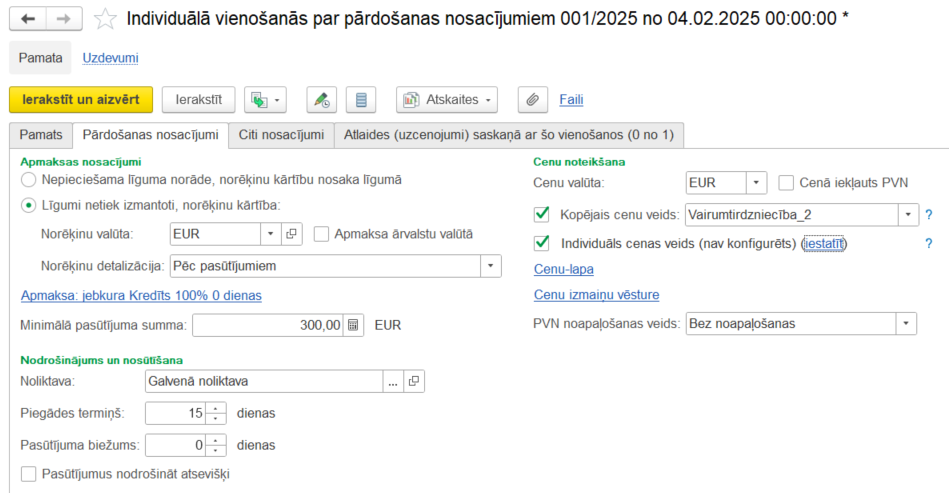The height and width of the screenshot is (493, 949).
Task: Click Kopējais cenu veids field Vairumtirdzniecība_2
Action: [792, 215]
